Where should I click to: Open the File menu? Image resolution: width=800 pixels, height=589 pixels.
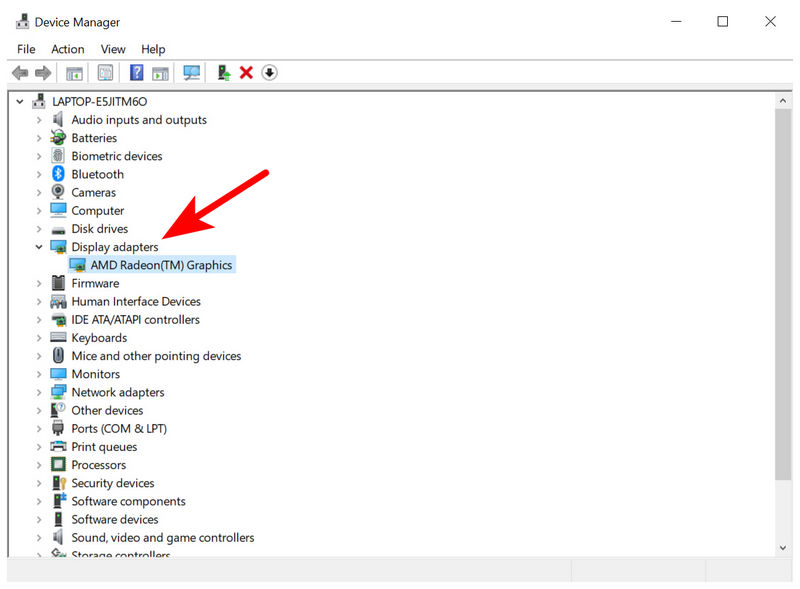point(25,49)
